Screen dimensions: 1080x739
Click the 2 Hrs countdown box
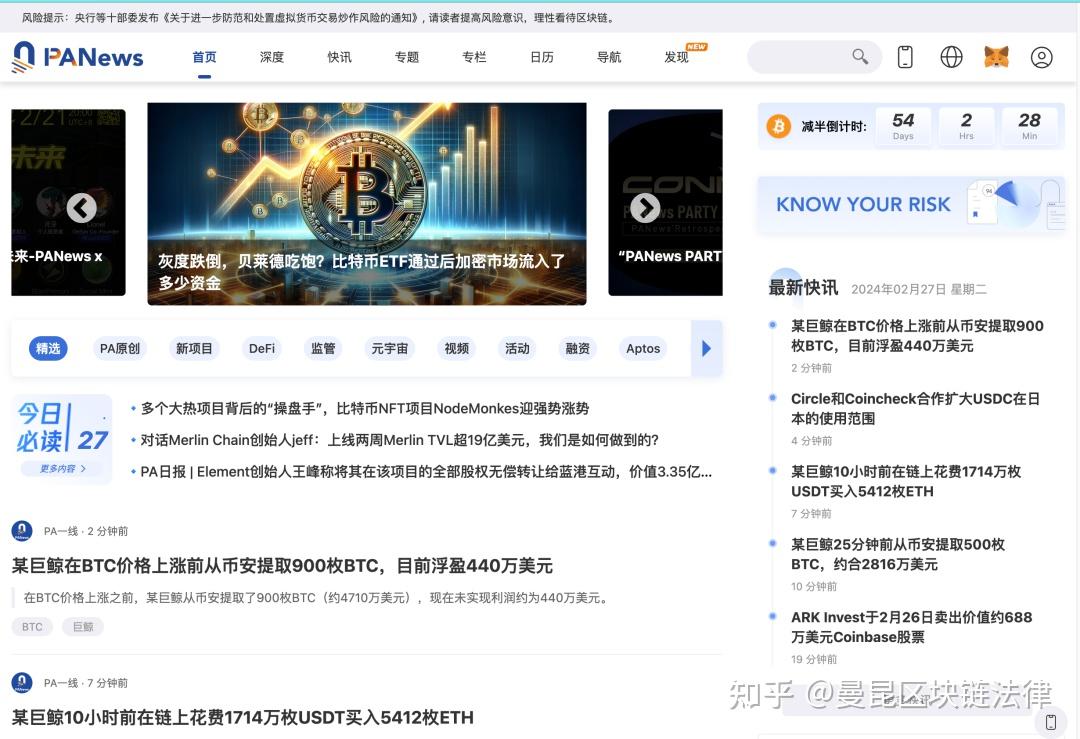966,126
